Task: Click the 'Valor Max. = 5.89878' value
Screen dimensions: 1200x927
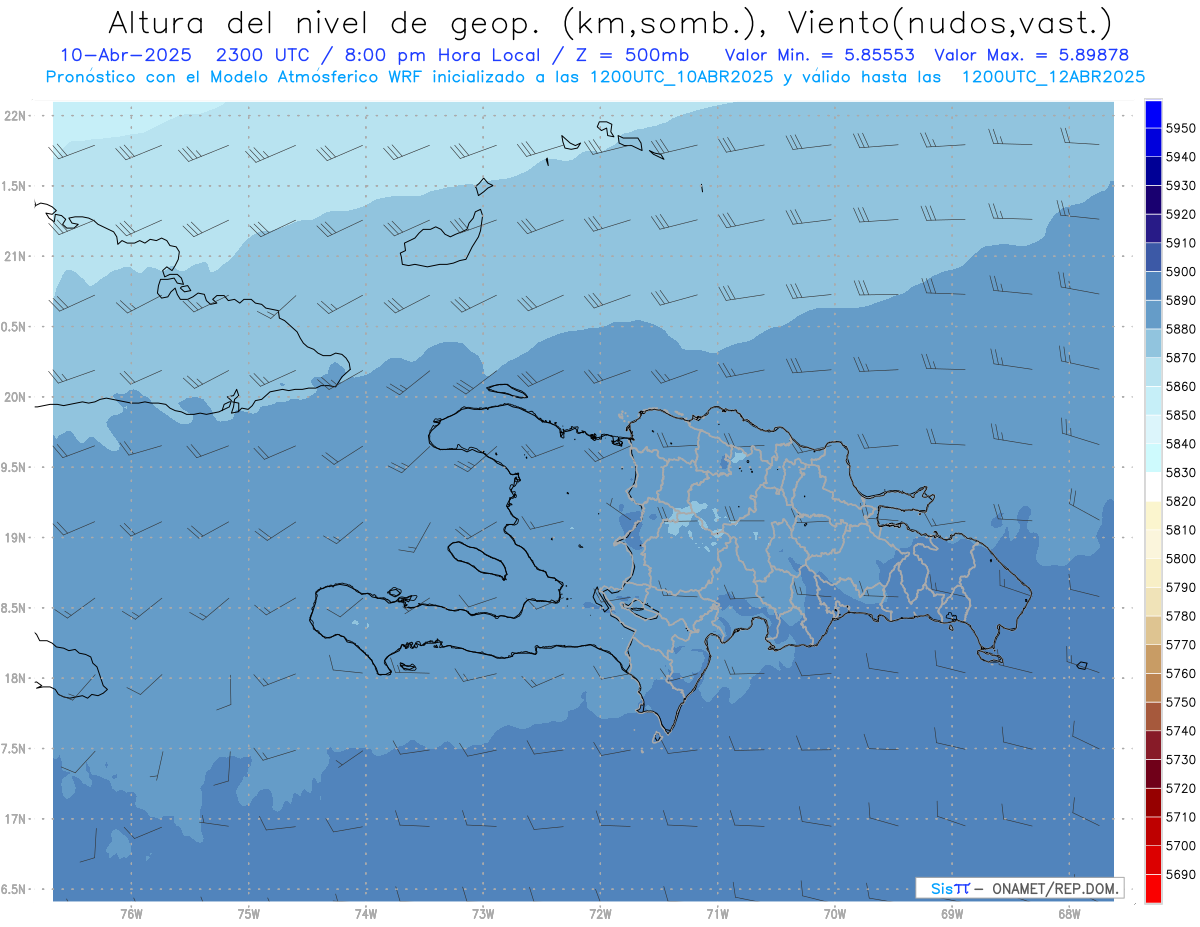Action: pyautogui.click(x=1031, y=55)
